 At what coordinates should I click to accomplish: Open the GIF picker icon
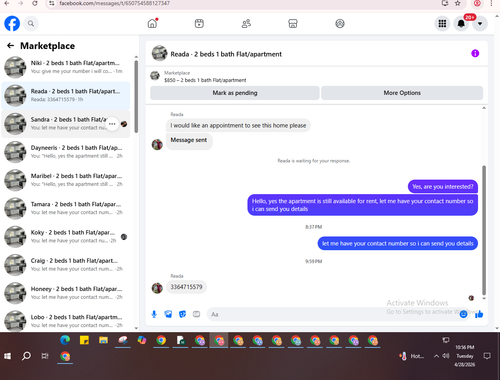(197, 314)
